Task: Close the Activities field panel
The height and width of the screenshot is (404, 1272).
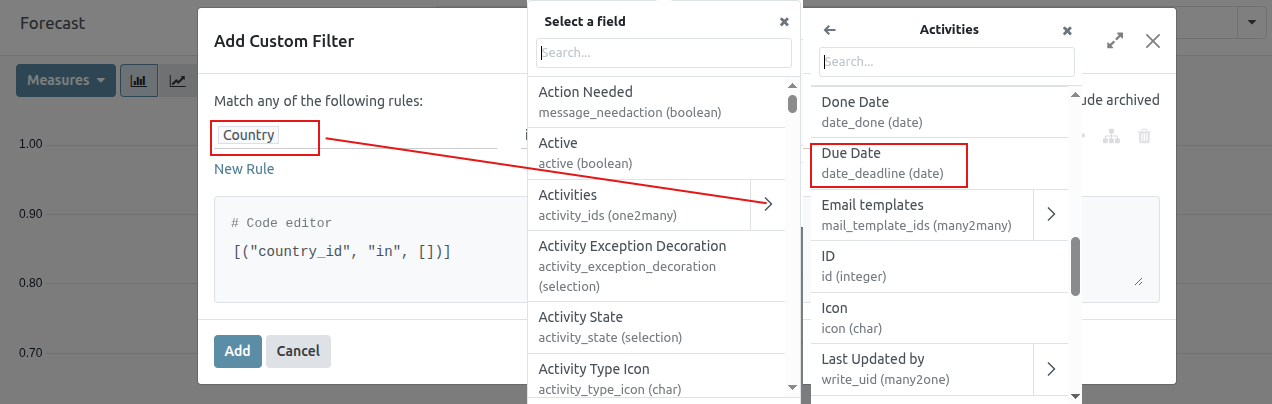Action: (x=1067, y=30)
